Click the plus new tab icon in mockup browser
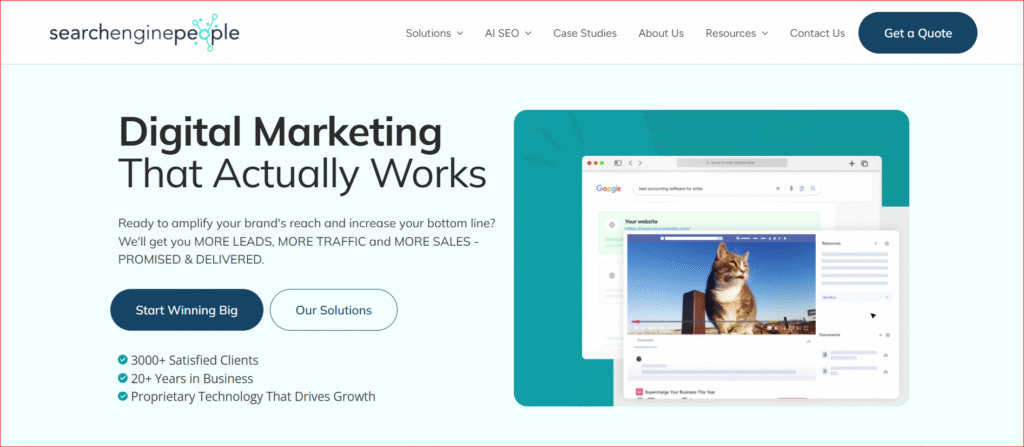 [x=851, y=163]
